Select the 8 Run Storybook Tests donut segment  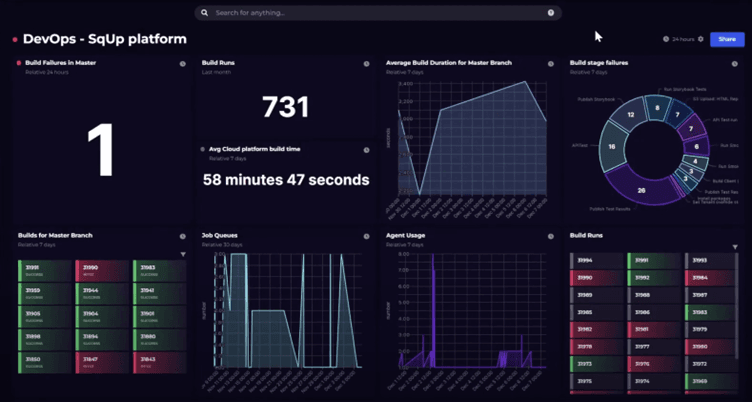657,108
